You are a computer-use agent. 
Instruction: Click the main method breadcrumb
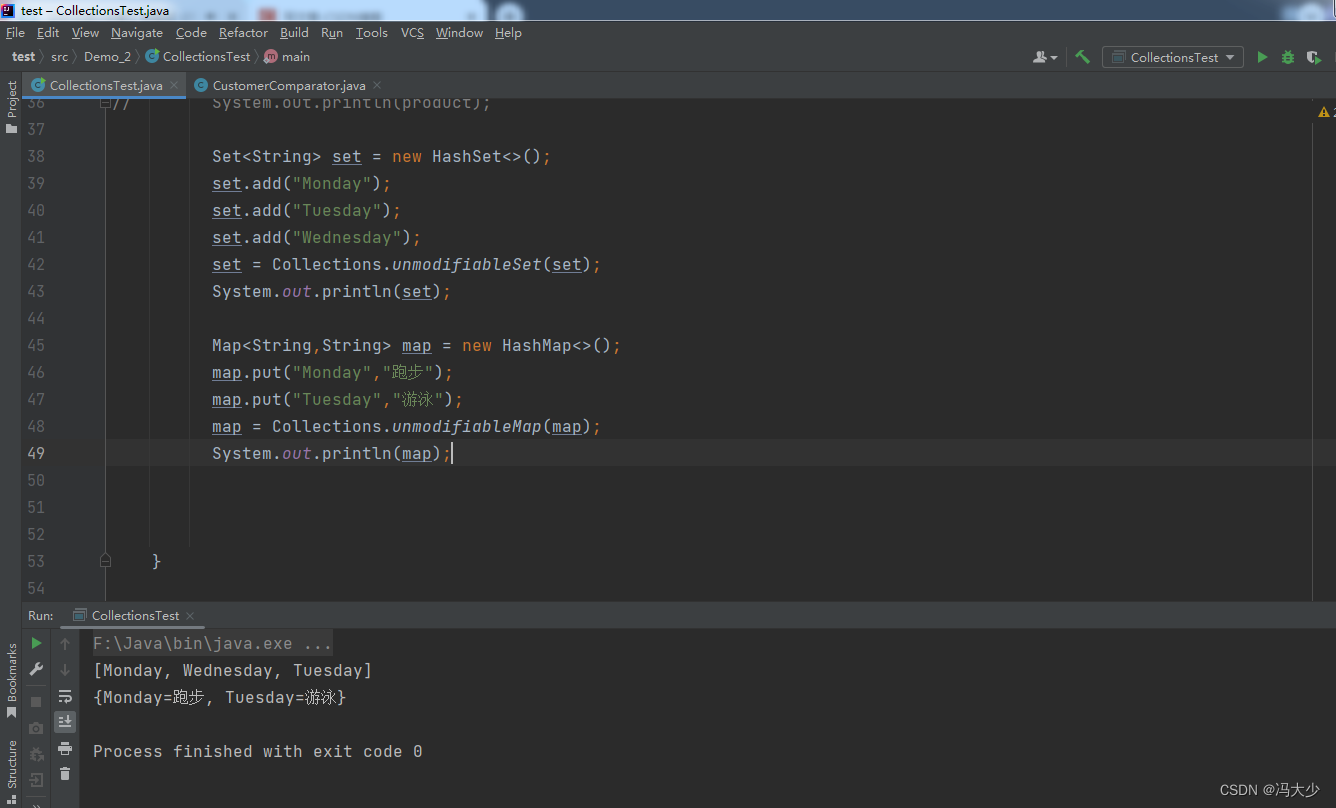coord(287,57)
